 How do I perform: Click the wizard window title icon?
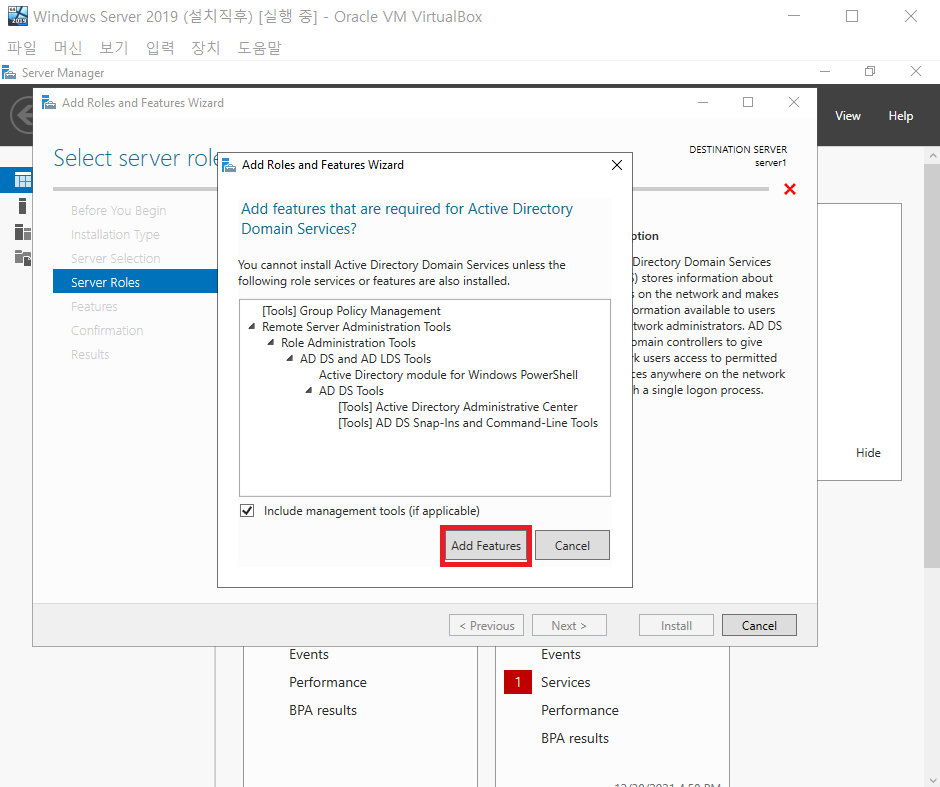pos(49,102)
